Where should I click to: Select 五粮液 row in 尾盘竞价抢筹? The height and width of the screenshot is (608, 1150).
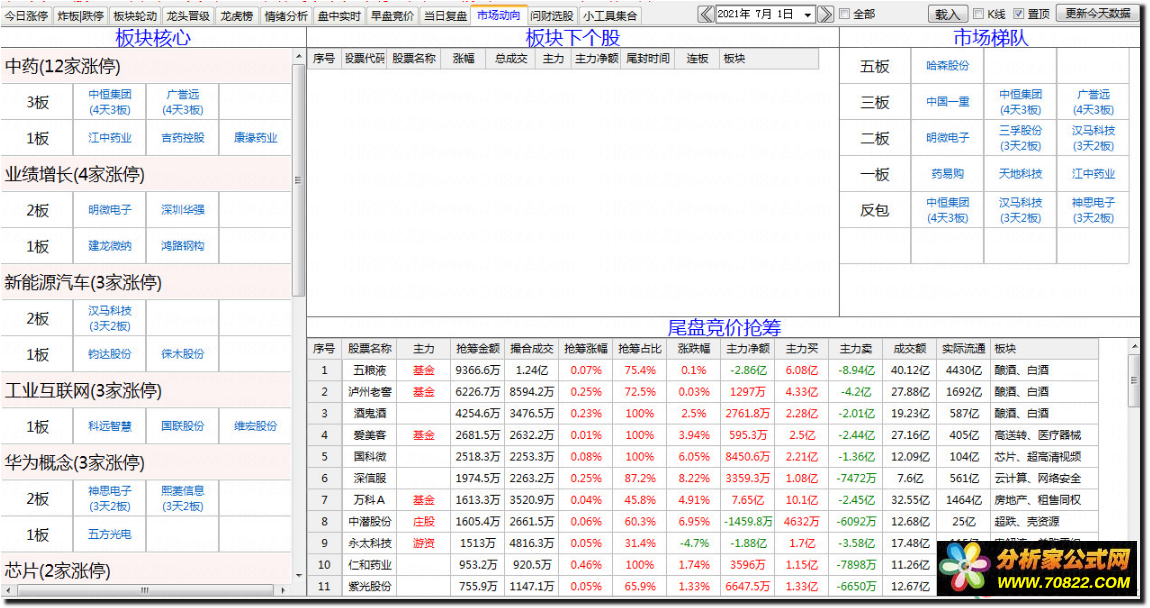(704, 370)
